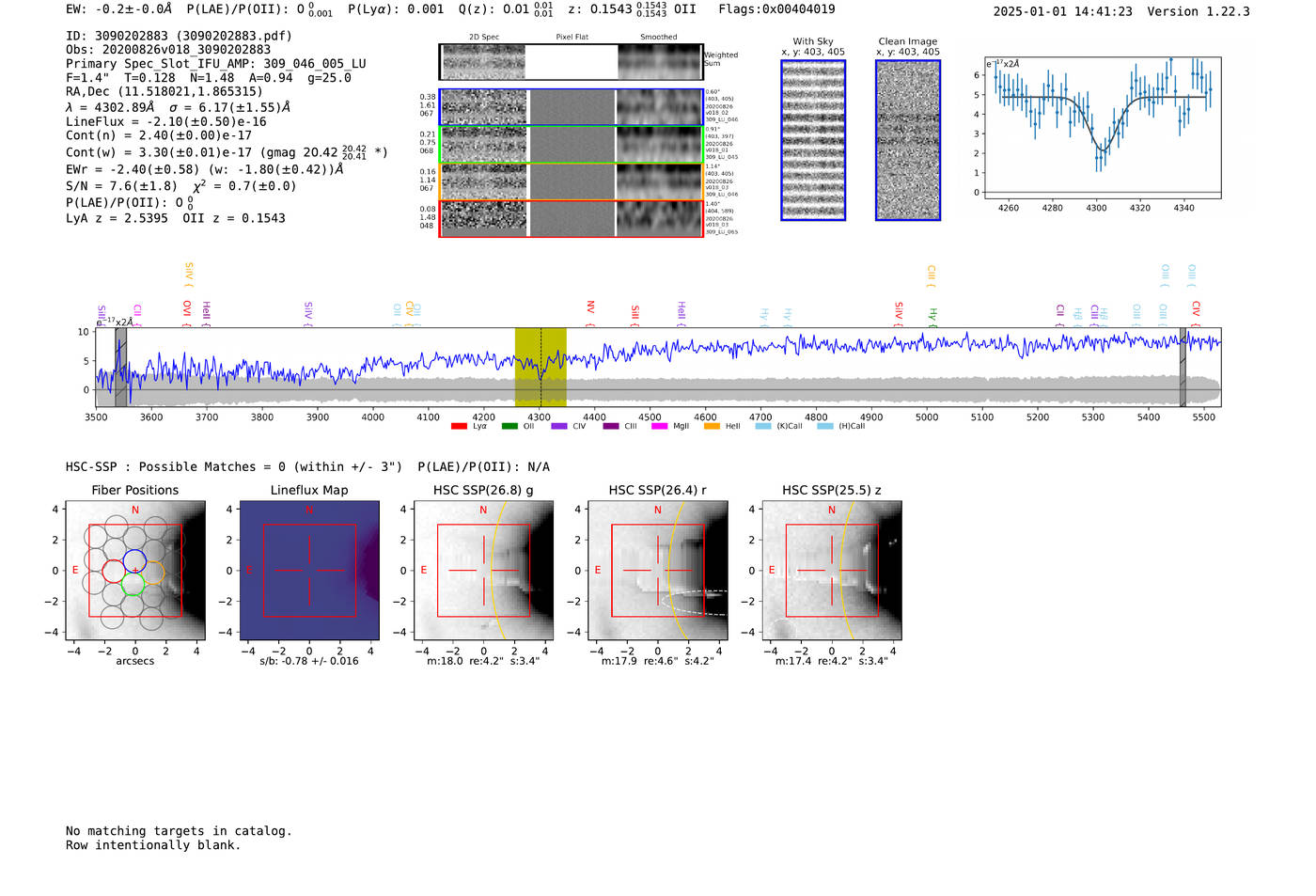Select the green-bordered 2D fiber spectrum row
Screen dimensions: 1316x896
571,145
